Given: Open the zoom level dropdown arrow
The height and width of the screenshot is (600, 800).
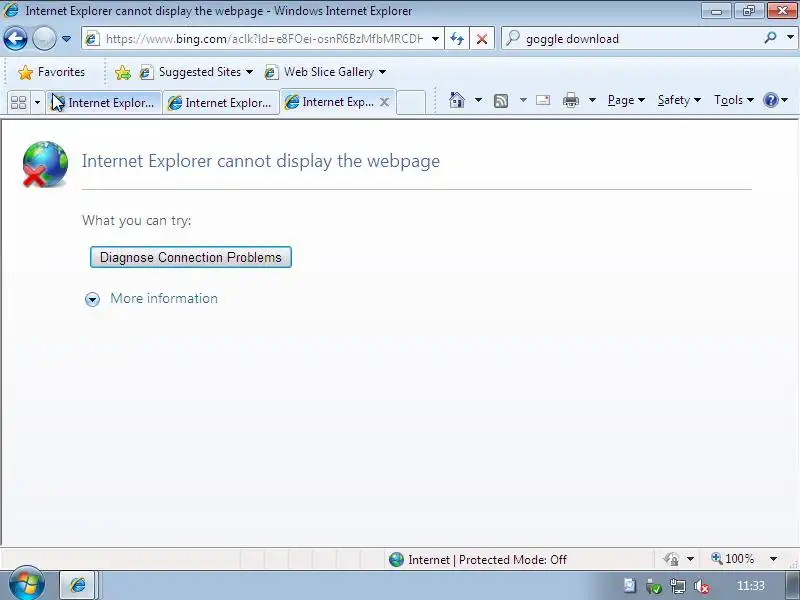Looking at the screenshot, I should pos(773,559).
